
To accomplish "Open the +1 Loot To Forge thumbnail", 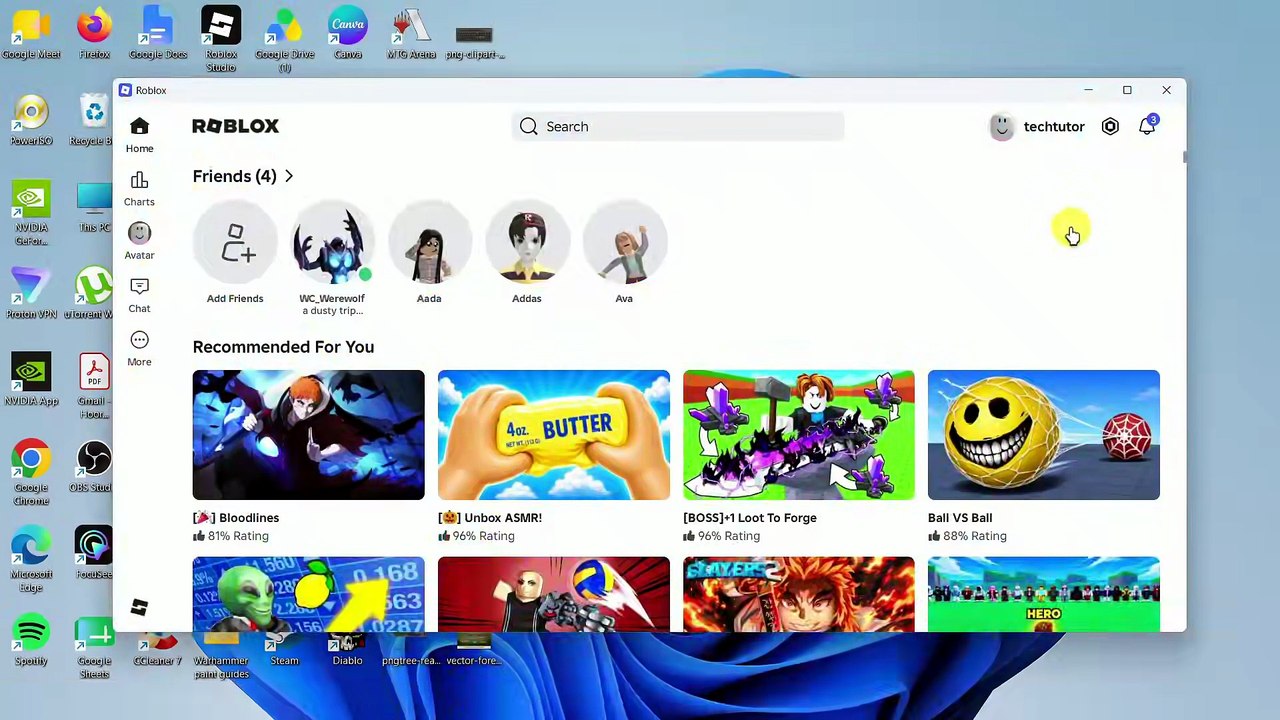I will click(798, 435).
